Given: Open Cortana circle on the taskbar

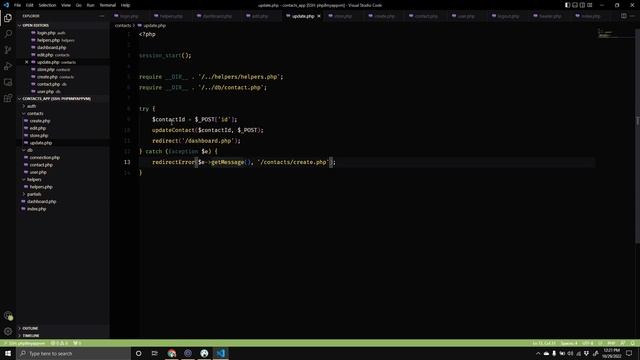Looking at the screenshot, I should (138, 353).
